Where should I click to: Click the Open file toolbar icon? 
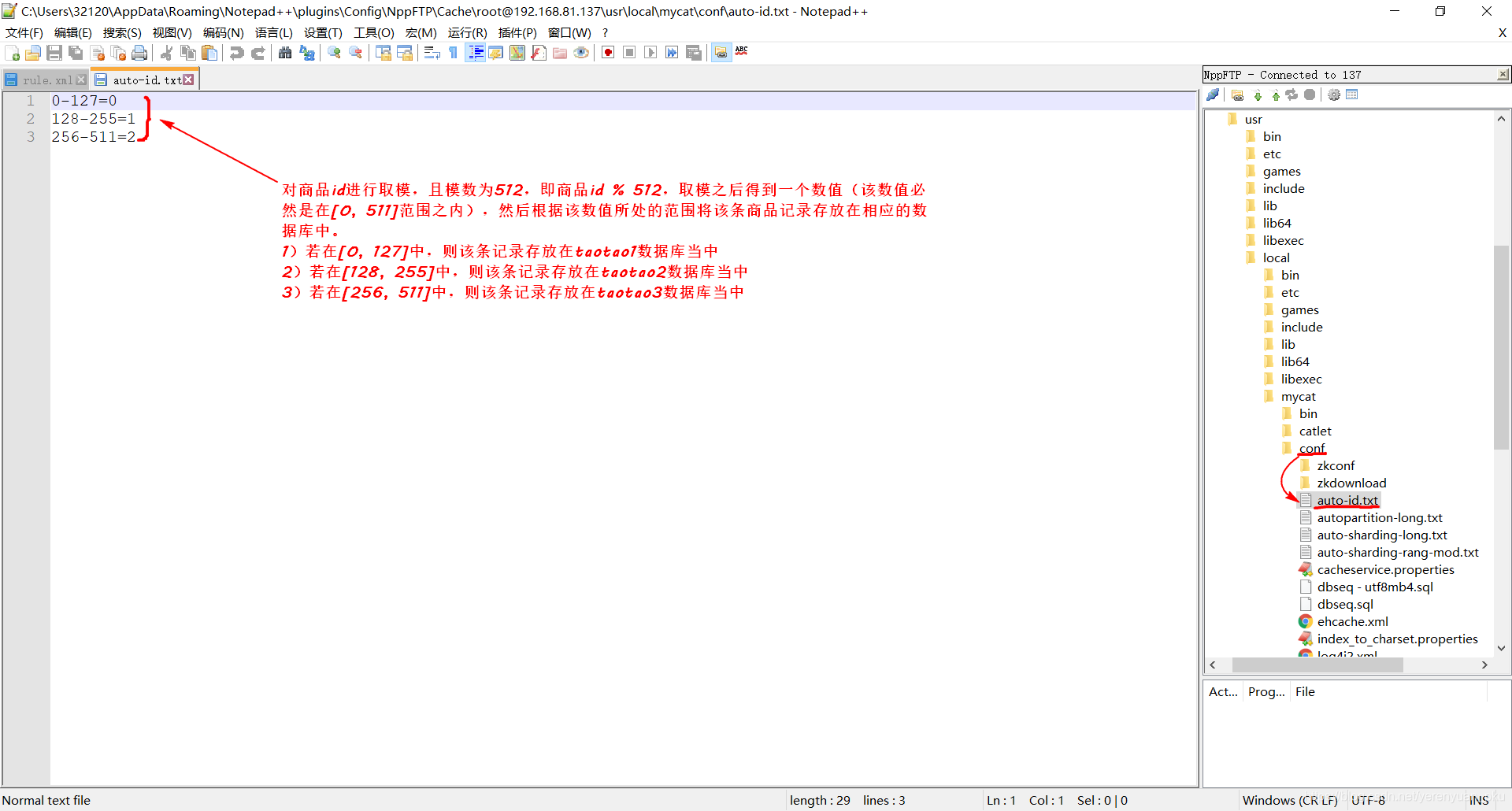point(33,53)
